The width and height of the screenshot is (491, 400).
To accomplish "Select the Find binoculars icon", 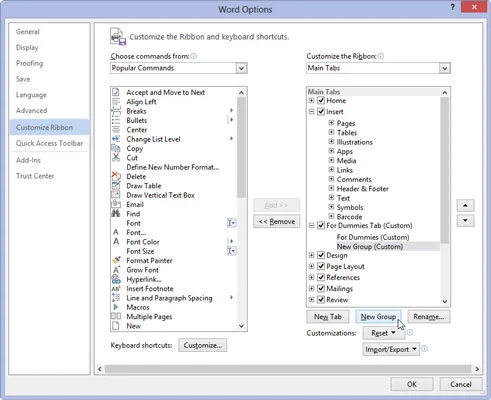I will (116, 213).
